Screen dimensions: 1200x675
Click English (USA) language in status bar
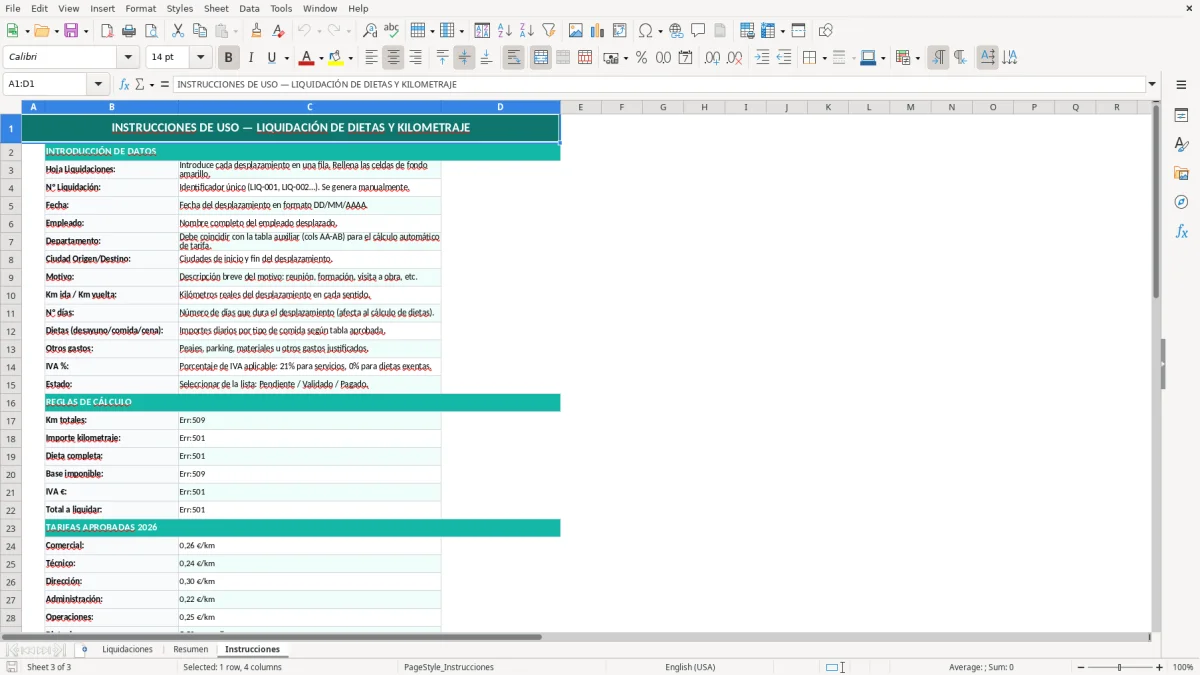pyautogui.click(x=690, y=667)
